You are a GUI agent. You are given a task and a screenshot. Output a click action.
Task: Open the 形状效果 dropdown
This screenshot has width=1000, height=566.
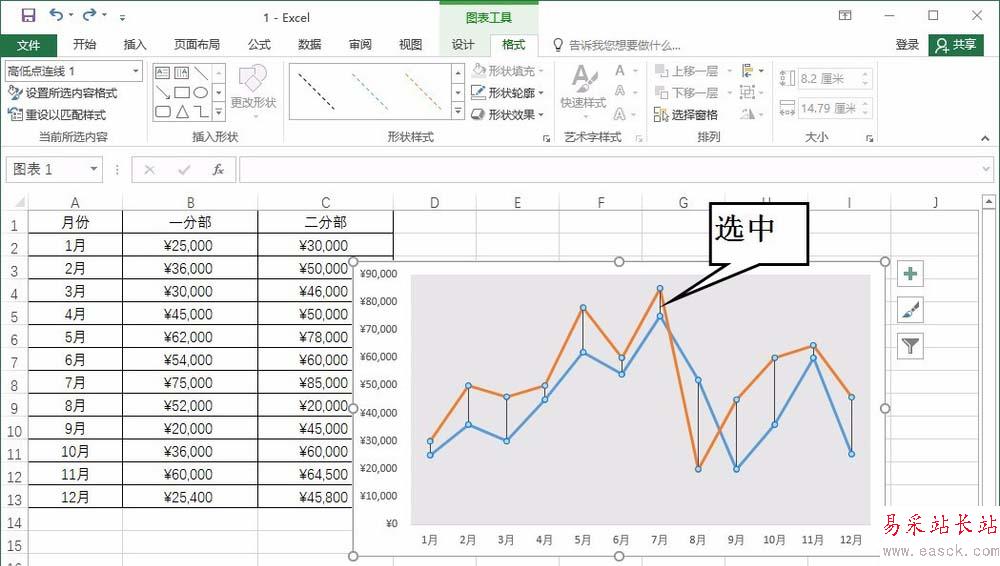click(x=508, y=115)
